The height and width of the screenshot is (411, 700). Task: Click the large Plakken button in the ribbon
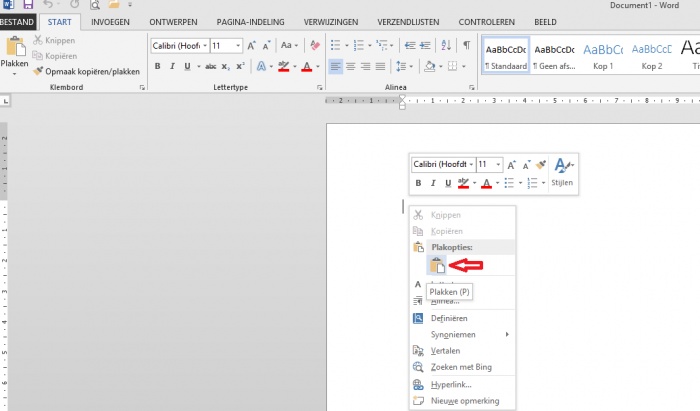tap(15, 52)
